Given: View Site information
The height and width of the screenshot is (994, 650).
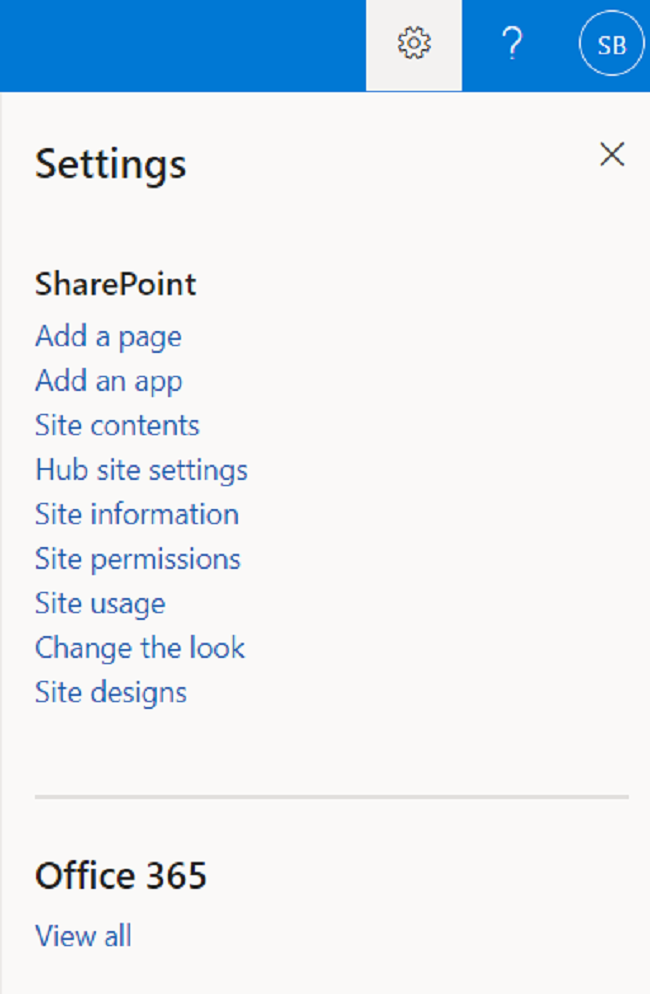Looking at the screenshot, I should click(x=137, y=514).
